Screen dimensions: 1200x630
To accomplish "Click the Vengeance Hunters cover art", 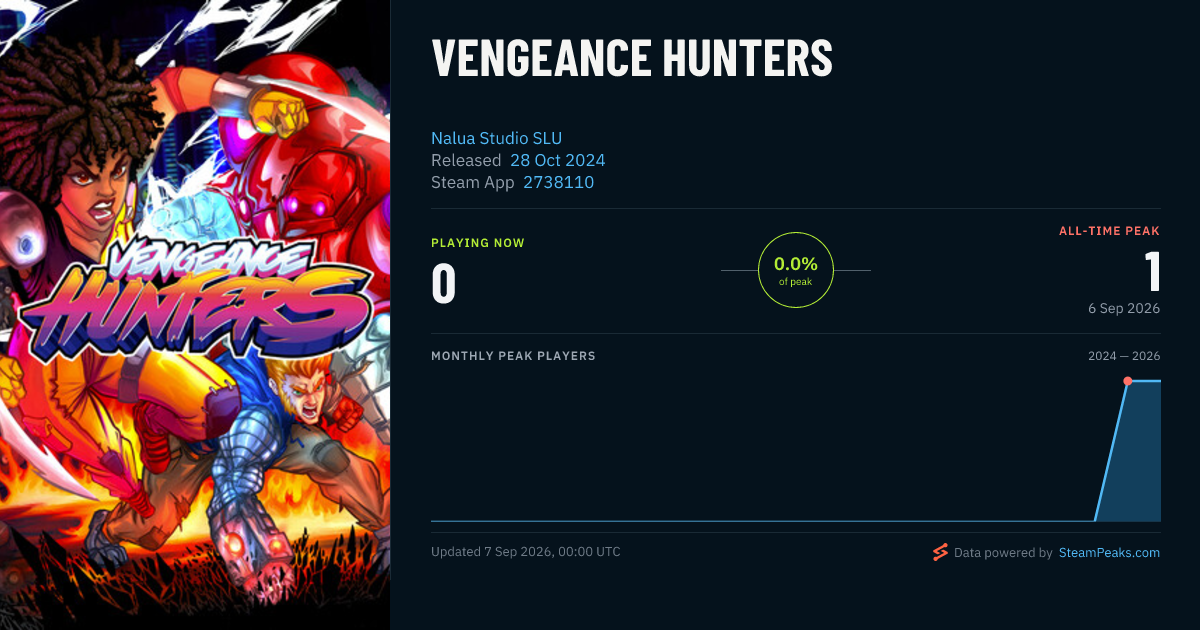I will coord(195,315).
